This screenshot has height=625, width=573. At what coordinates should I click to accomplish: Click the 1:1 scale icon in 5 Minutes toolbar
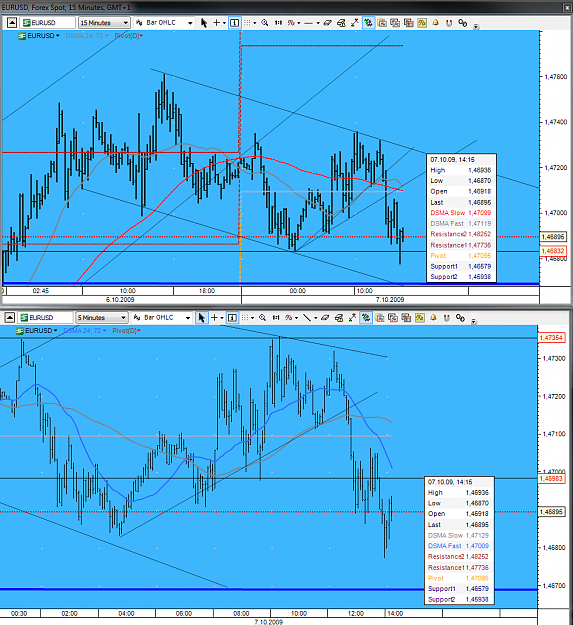point(276,318)
